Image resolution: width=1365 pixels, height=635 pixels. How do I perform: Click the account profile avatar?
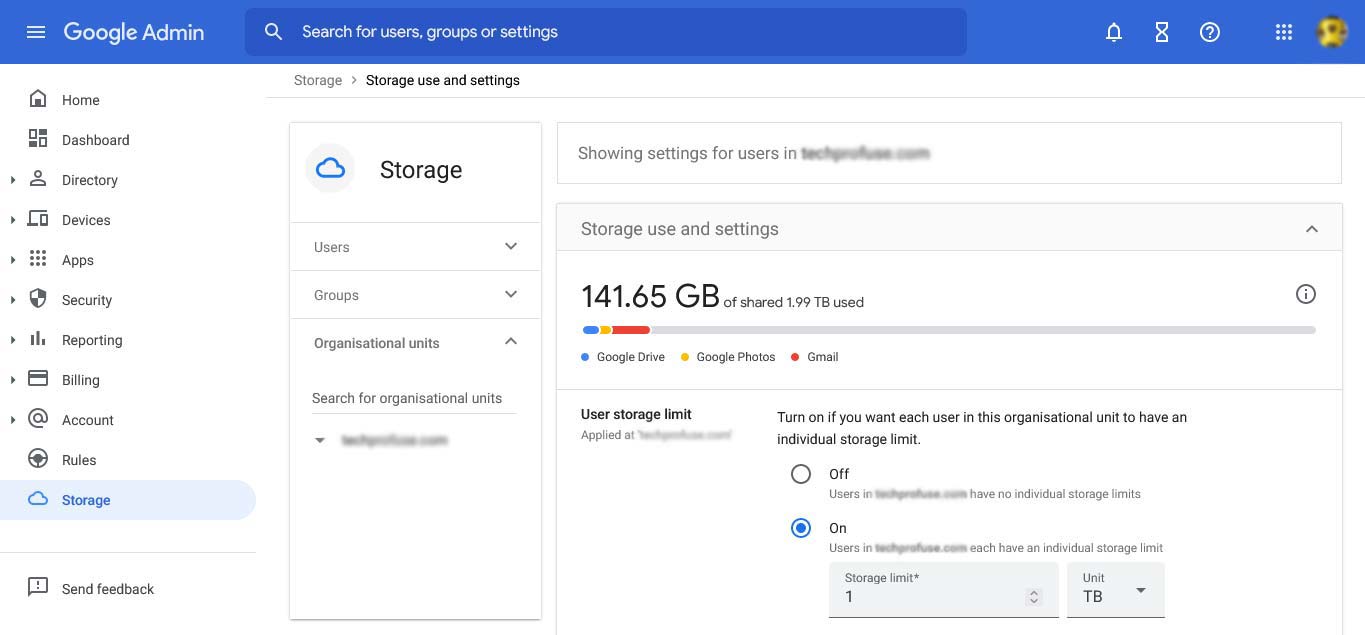[x=1331, y=31]
